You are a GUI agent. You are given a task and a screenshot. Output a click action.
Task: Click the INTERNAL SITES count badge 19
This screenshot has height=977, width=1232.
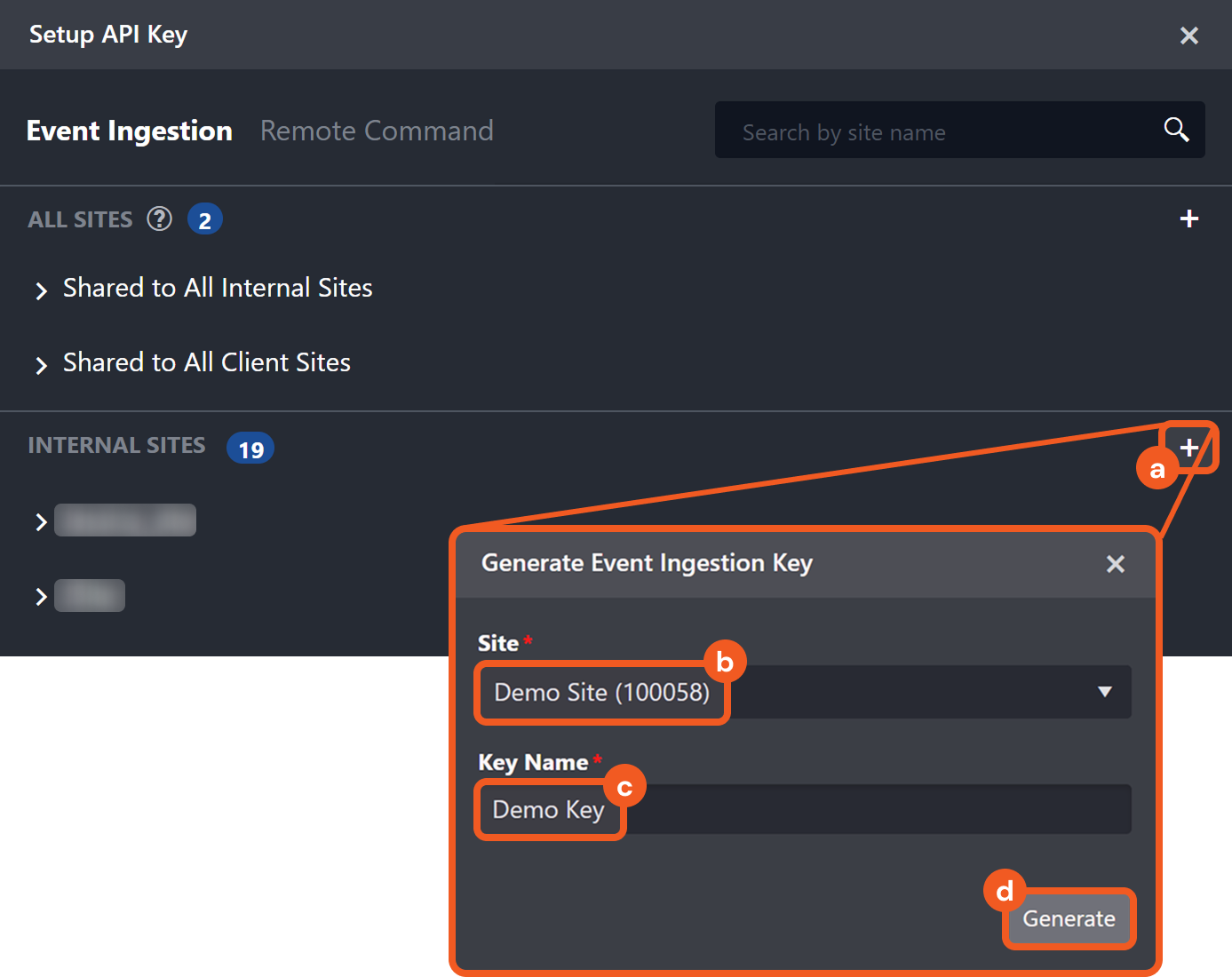[x=250, y=449]
